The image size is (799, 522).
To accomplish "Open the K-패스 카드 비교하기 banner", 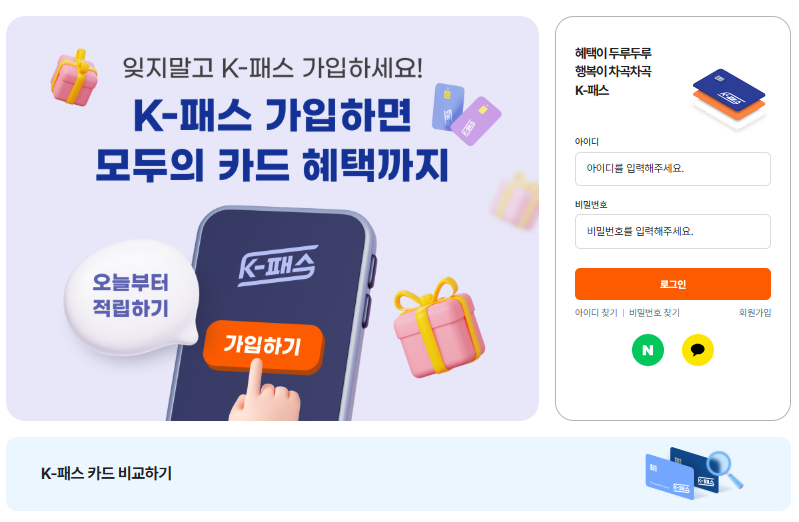I will coord(398,474).
